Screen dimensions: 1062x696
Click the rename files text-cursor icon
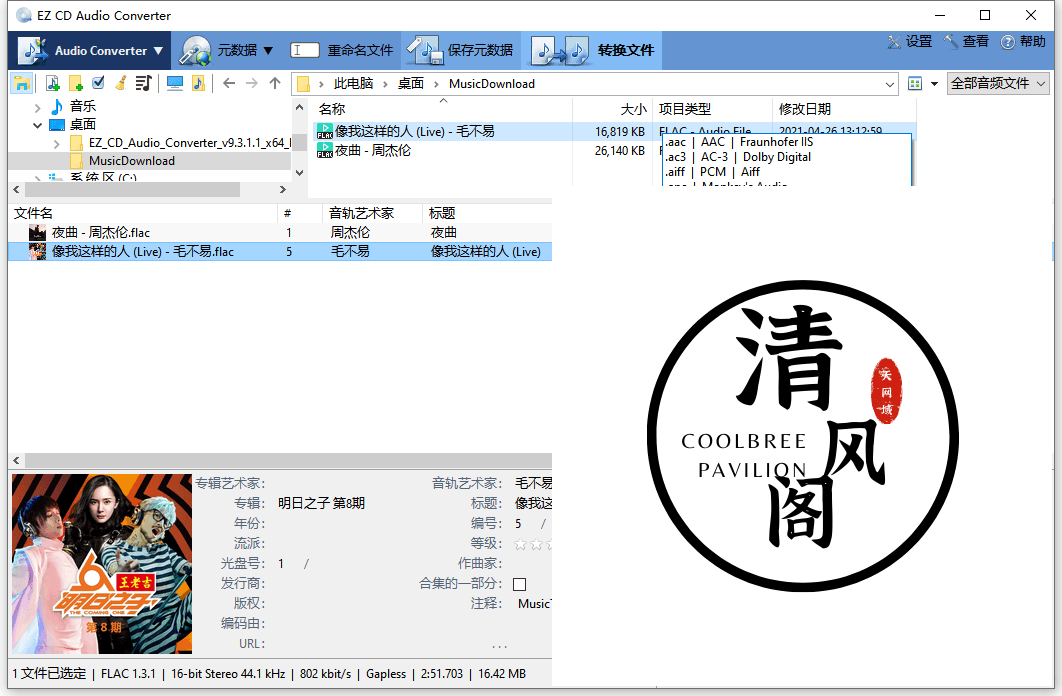coord(305,50)
